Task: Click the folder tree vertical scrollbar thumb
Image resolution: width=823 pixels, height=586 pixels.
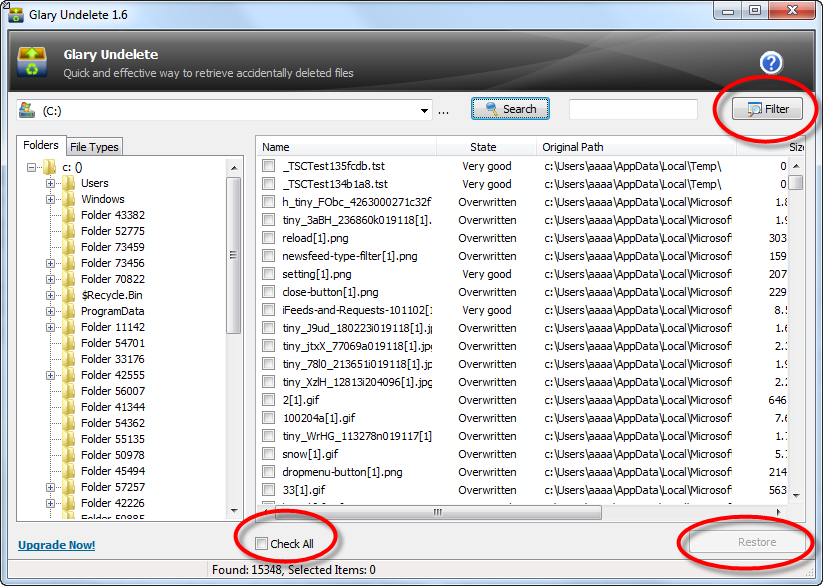Action: (234, 255)
